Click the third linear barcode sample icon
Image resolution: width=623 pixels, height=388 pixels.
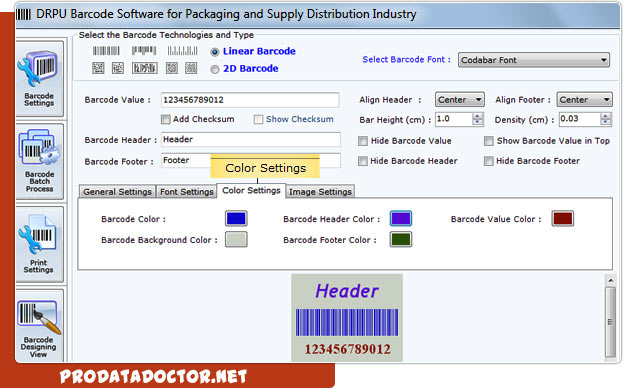point(182,50)
